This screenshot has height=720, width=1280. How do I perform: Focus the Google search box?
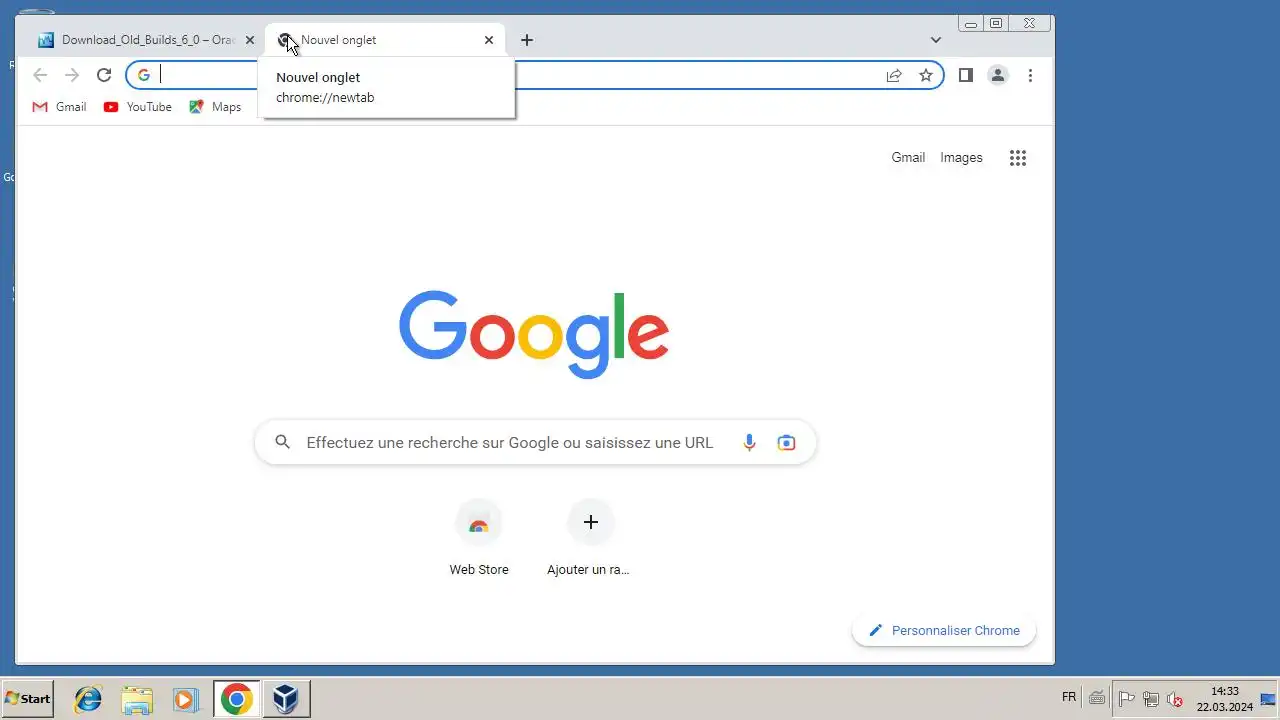(536, 442)
